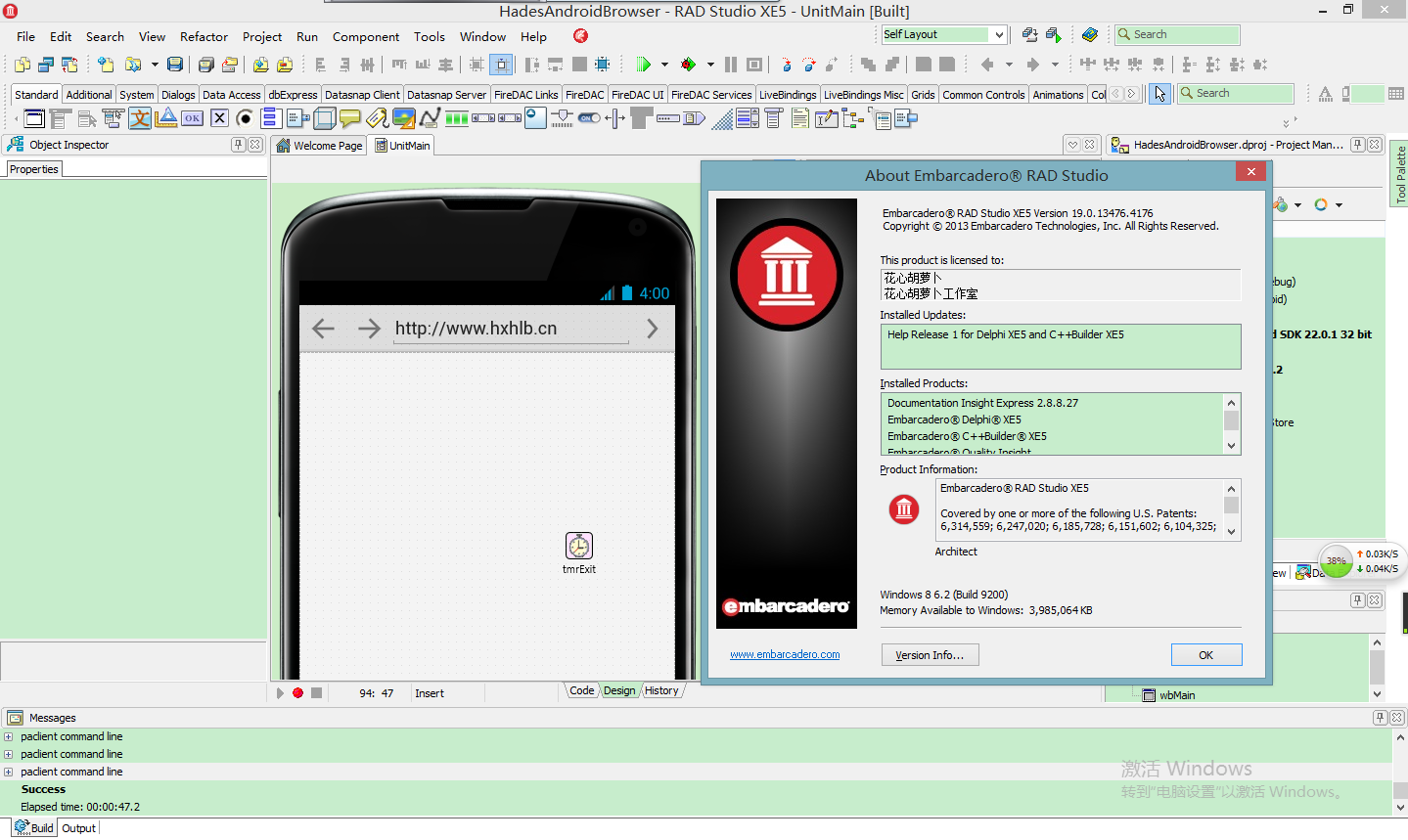Image resolution: width=1408 pixels, height=840 pixels.
Task: Select the TRadioButton component icon
Action: 245,118
